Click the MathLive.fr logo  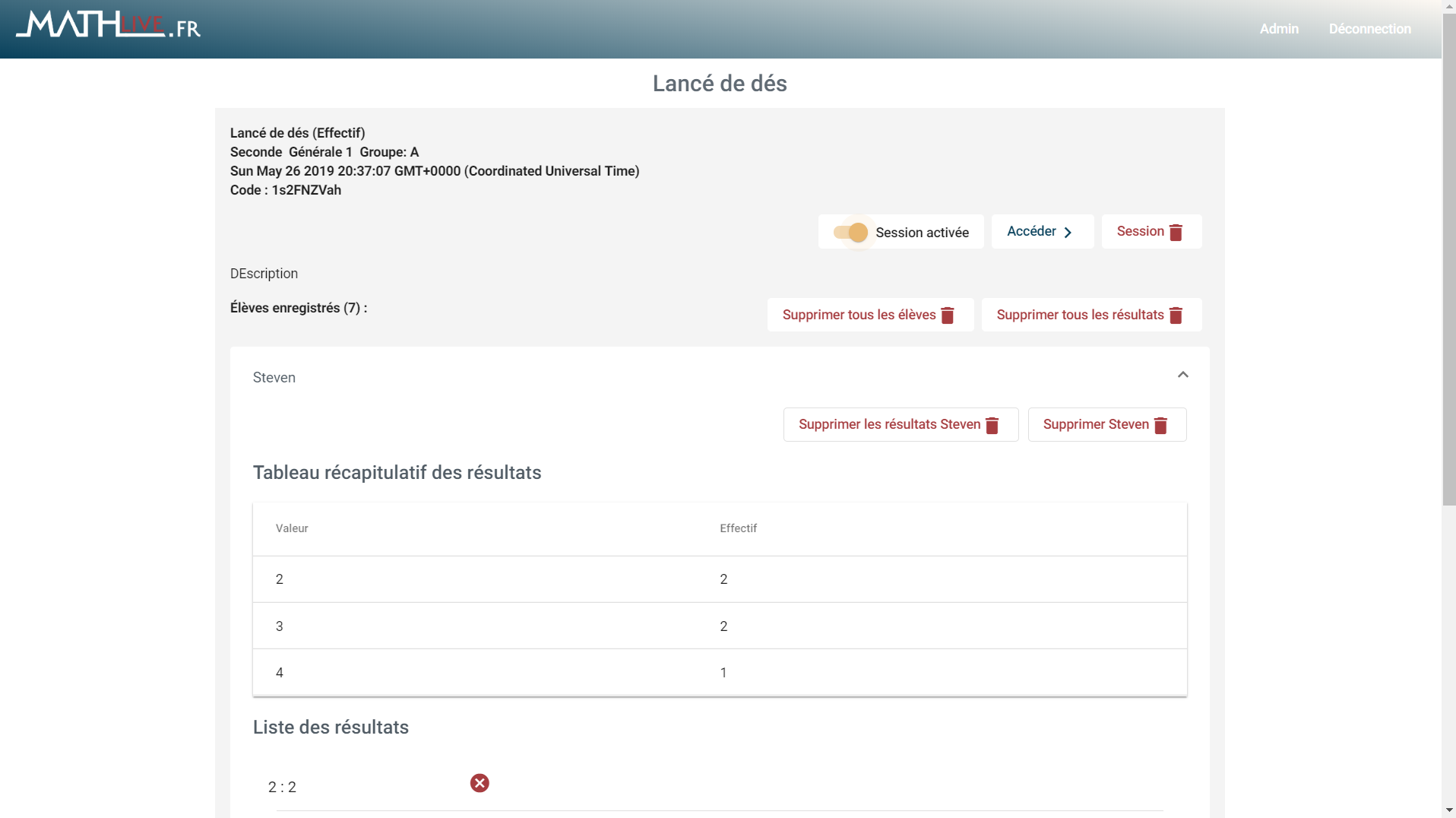(x=108, y=26)
